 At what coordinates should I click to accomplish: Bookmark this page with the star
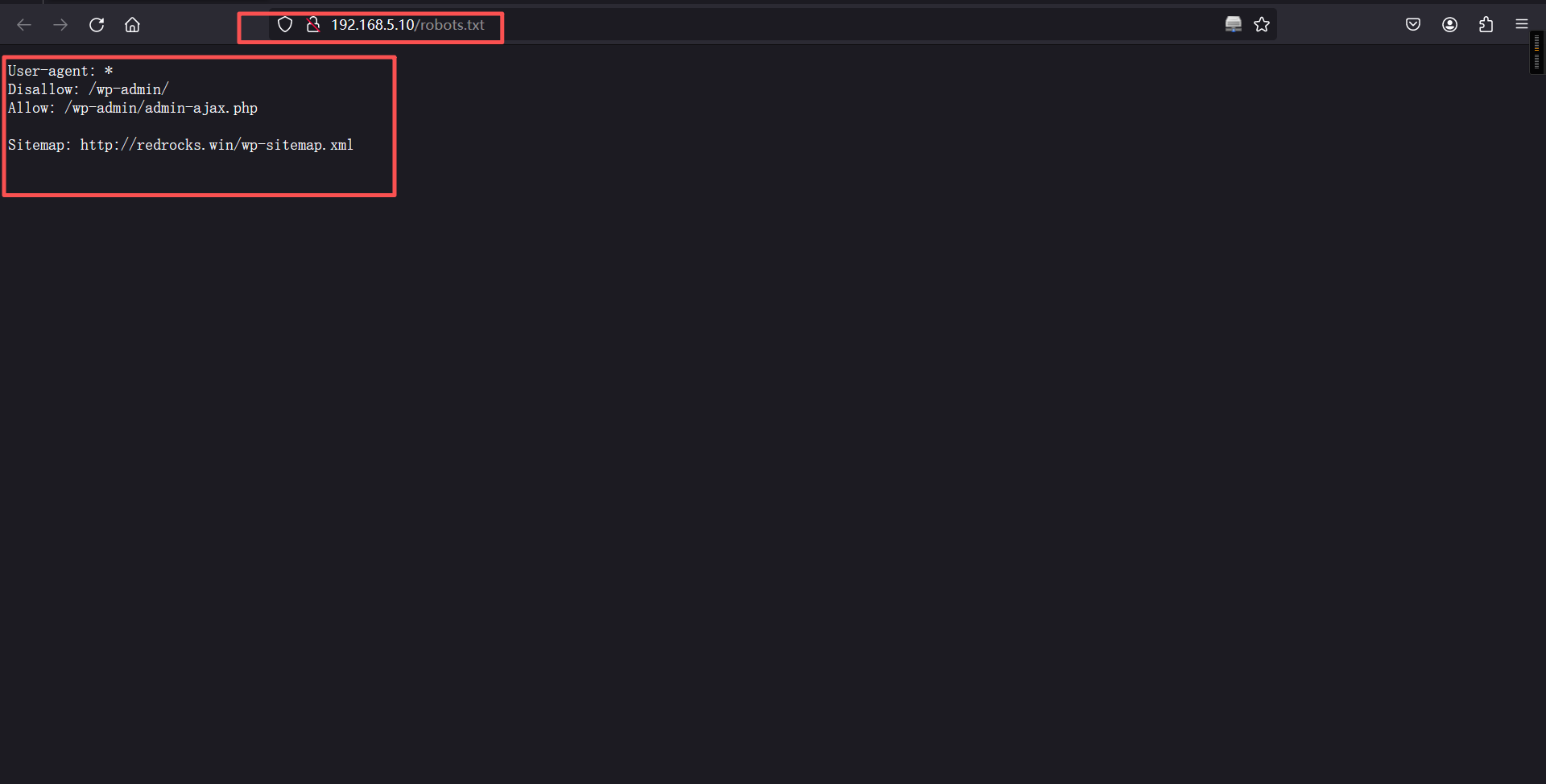(1262, 25)
